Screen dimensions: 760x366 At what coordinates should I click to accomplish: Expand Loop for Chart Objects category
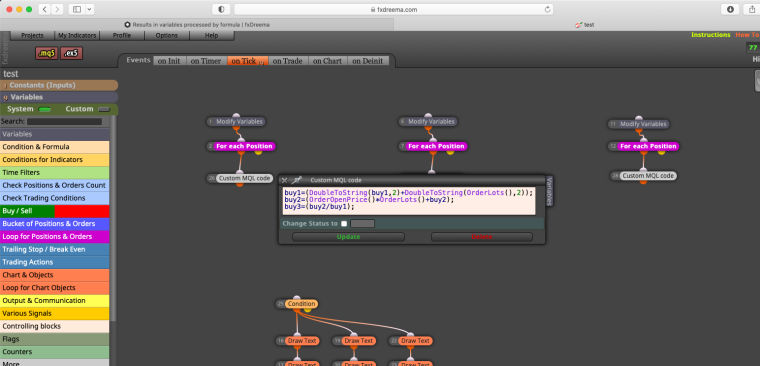[55, 288]
